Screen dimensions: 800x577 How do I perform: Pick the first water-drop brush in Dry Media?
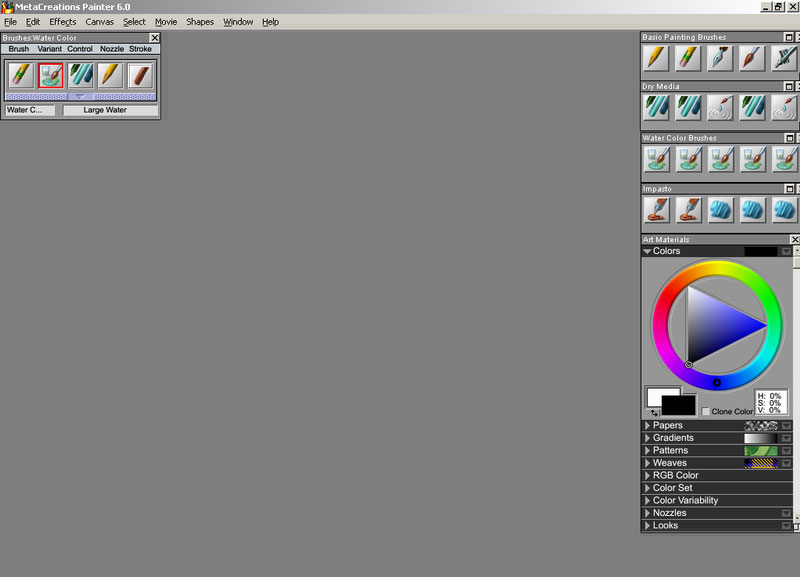point(720,108)
